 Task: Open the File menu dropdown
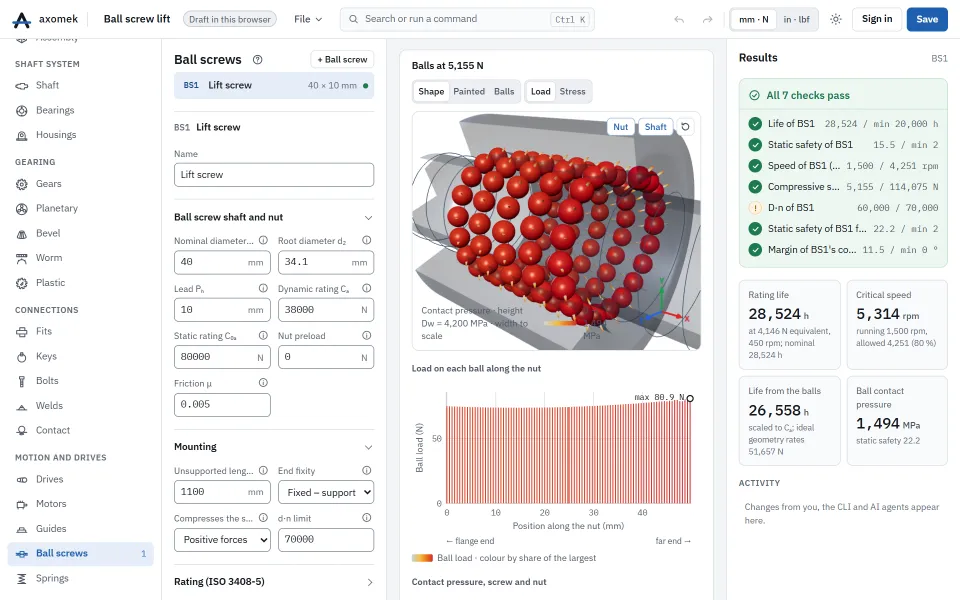[308, 20]
